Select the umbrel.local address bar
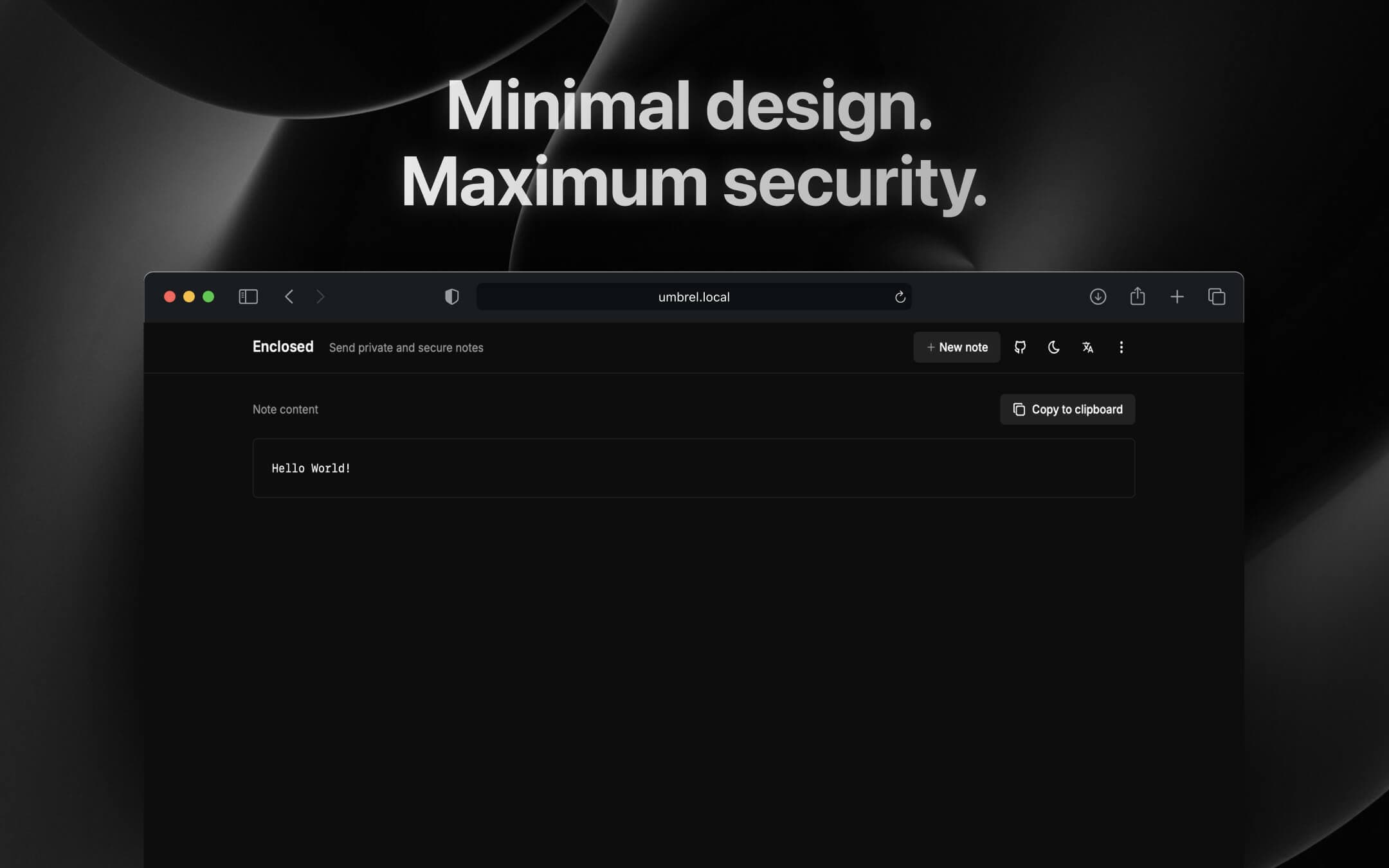 (x=694, y=297)
